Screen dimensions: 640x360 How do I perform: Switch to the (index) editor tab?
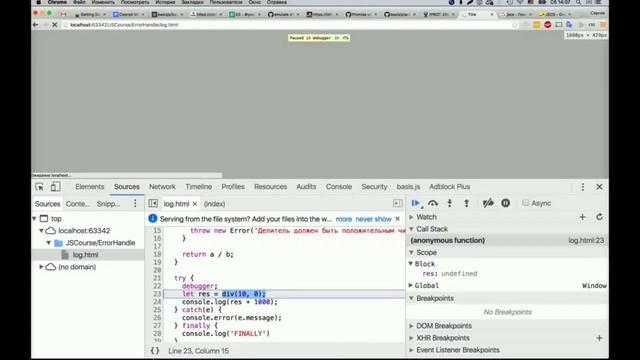click(214, 204)
